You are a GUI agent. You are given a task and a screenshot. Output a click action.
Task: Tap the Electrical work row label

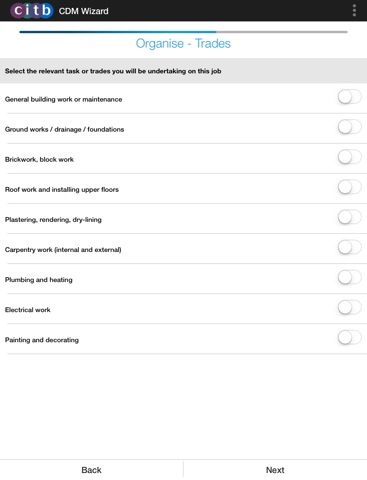click(x=28, y=310)
